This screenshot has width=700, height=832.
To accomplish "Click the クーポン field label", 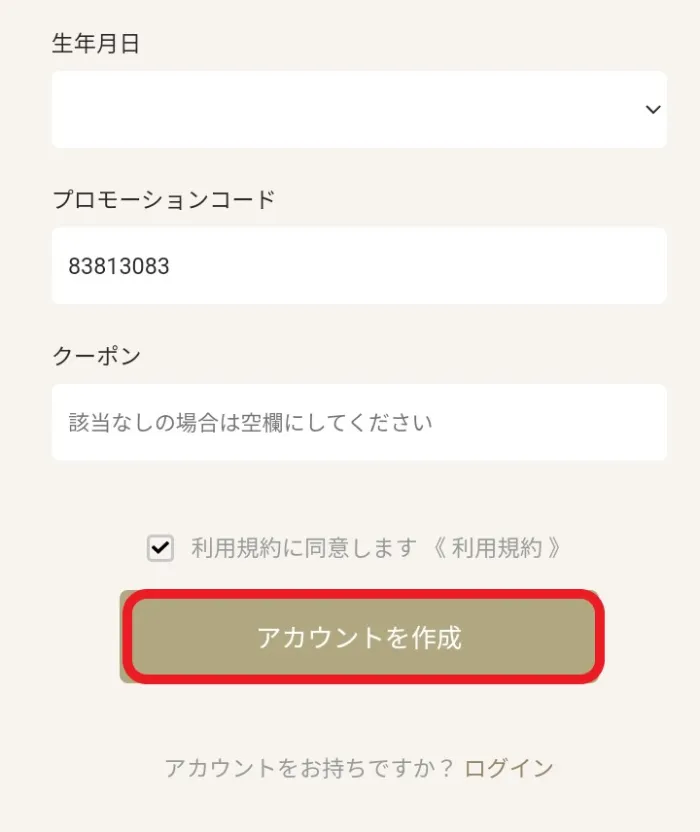I will click(x=96, y=356).
